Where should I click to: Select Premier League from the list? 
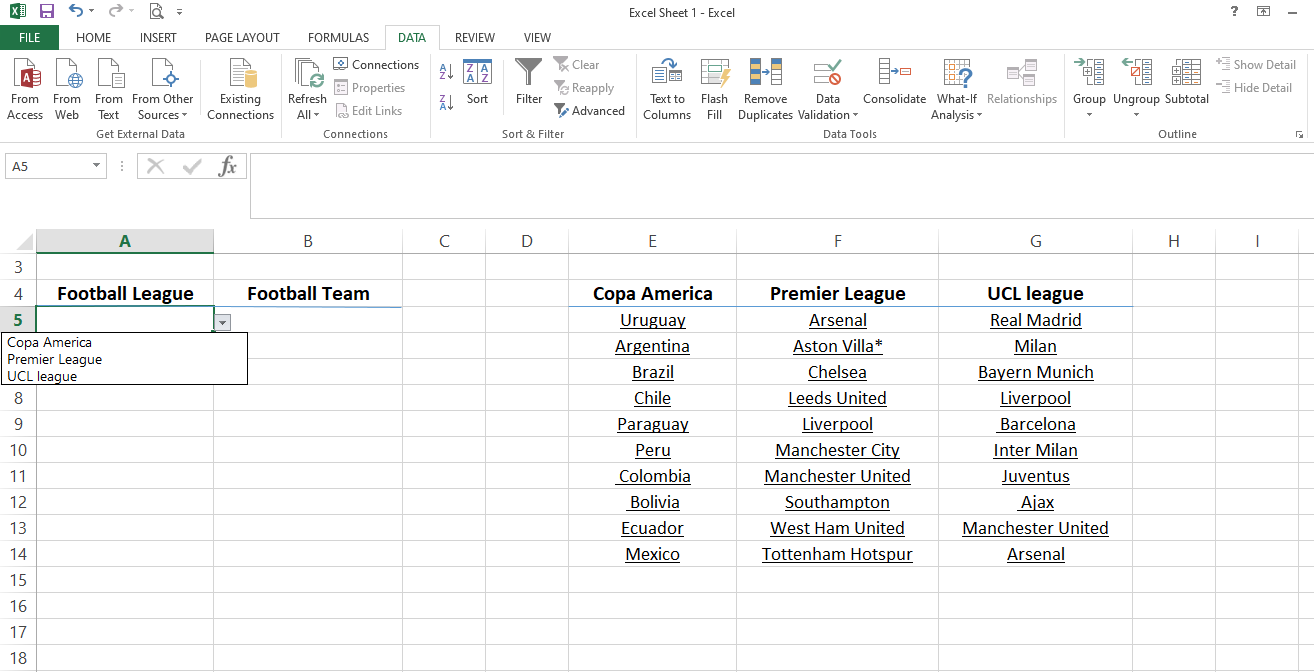coord(54,359)
